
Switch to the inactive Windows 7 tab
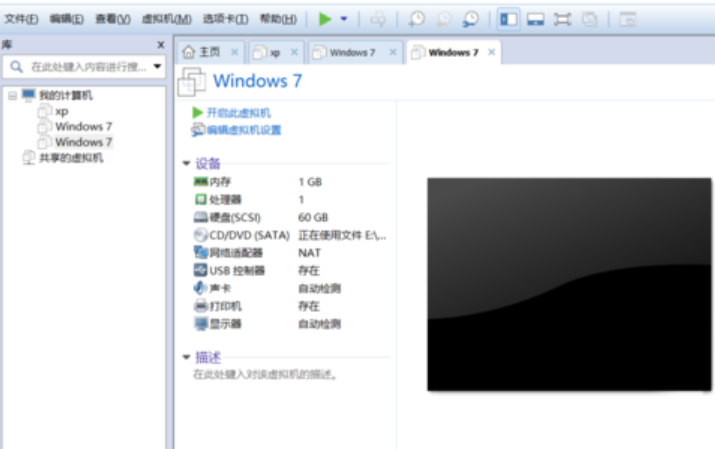point(352,52)
